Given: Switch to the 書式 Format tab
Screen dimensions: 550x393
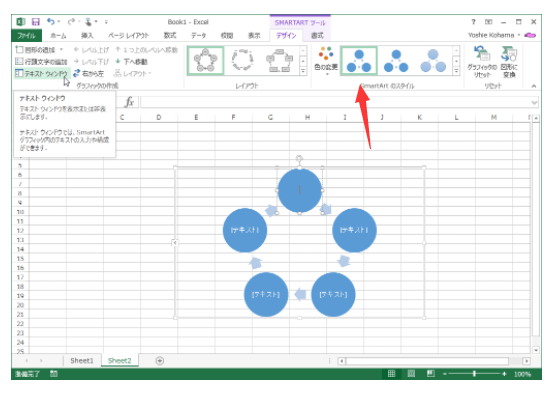Looking at the screenshot, I should pos(317,35).
